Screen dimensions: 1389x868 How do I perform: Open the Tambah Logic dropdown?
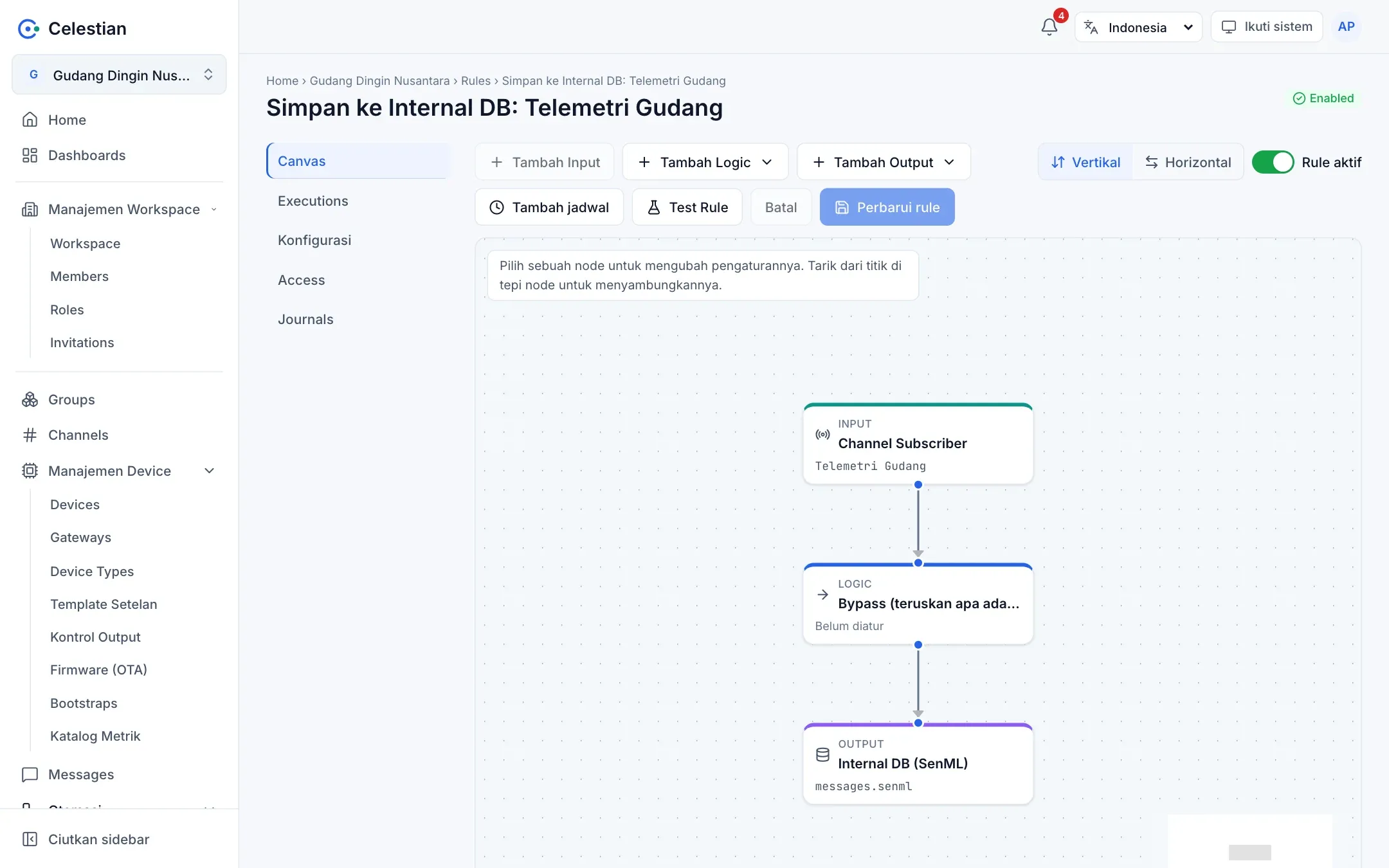(705, 162)
